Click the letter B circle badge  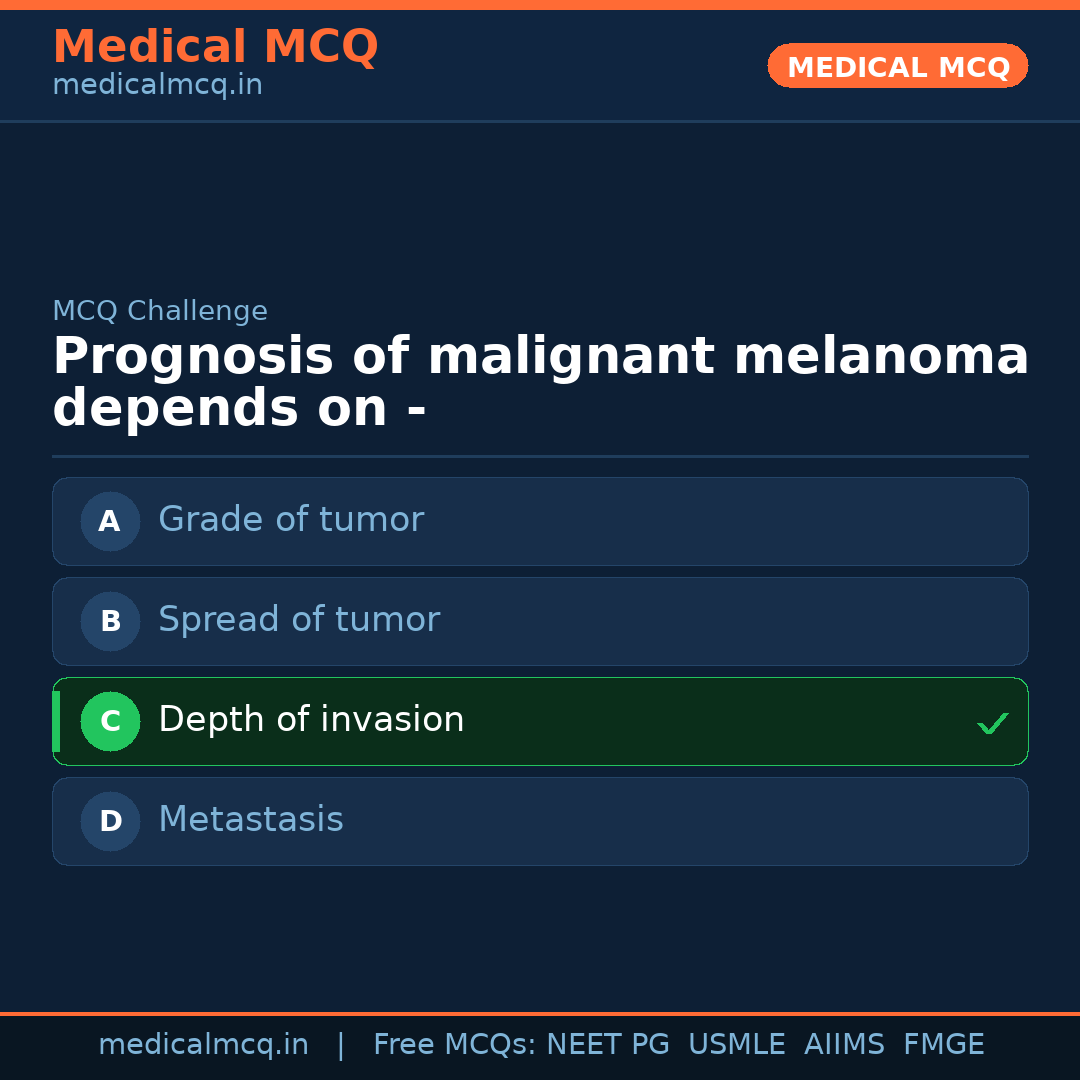[110, 621]
